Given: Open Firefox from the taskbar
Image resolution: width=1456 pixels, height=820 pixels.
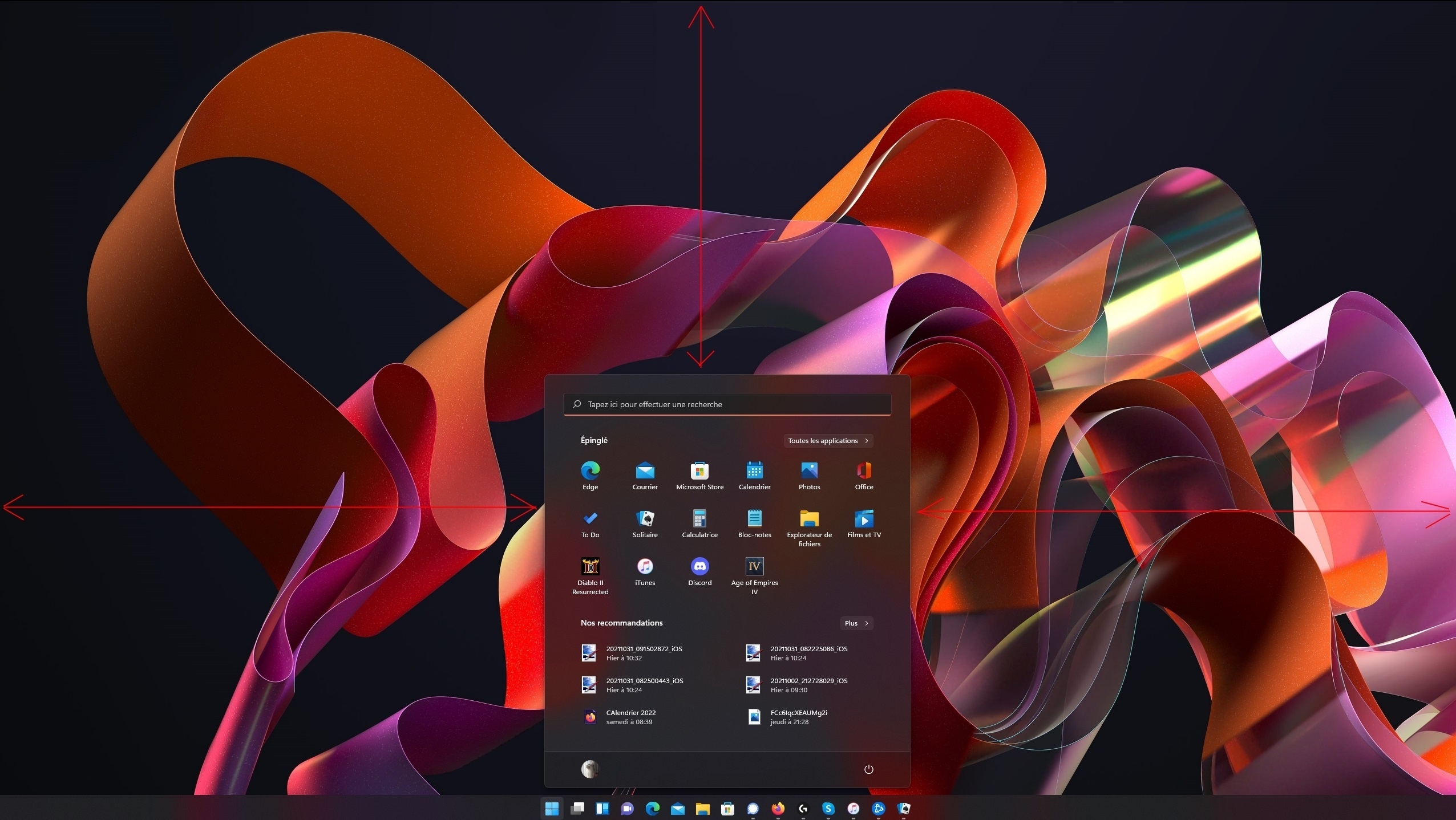Looking at the screenshot, I should pyautogui.click(x=778, y=809).
